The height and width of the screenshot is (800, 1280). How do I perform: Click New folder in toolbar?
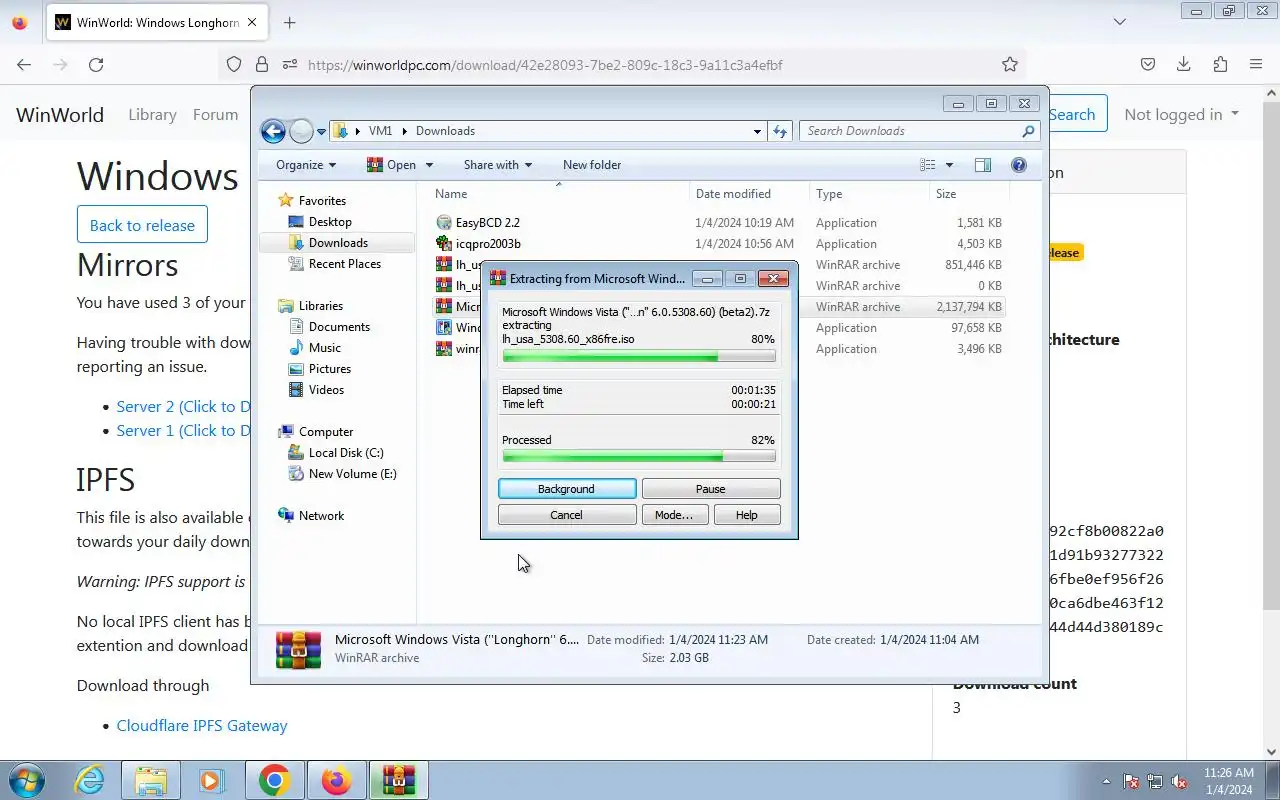coord(592,165)
